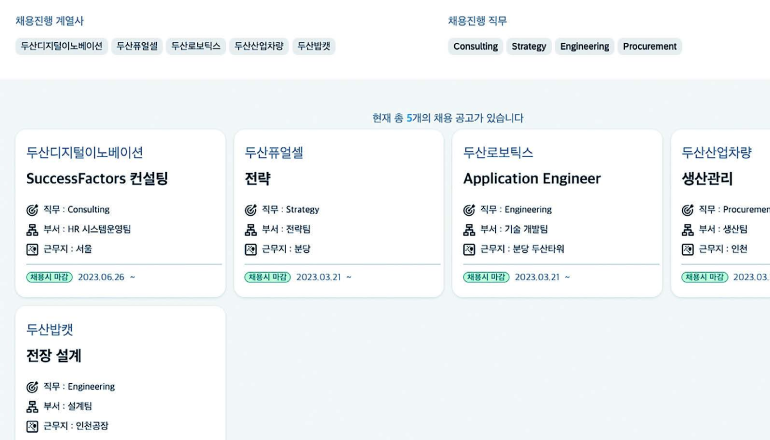
Task: Click the total 5개 job postings count text
Action: coord(448,118)
